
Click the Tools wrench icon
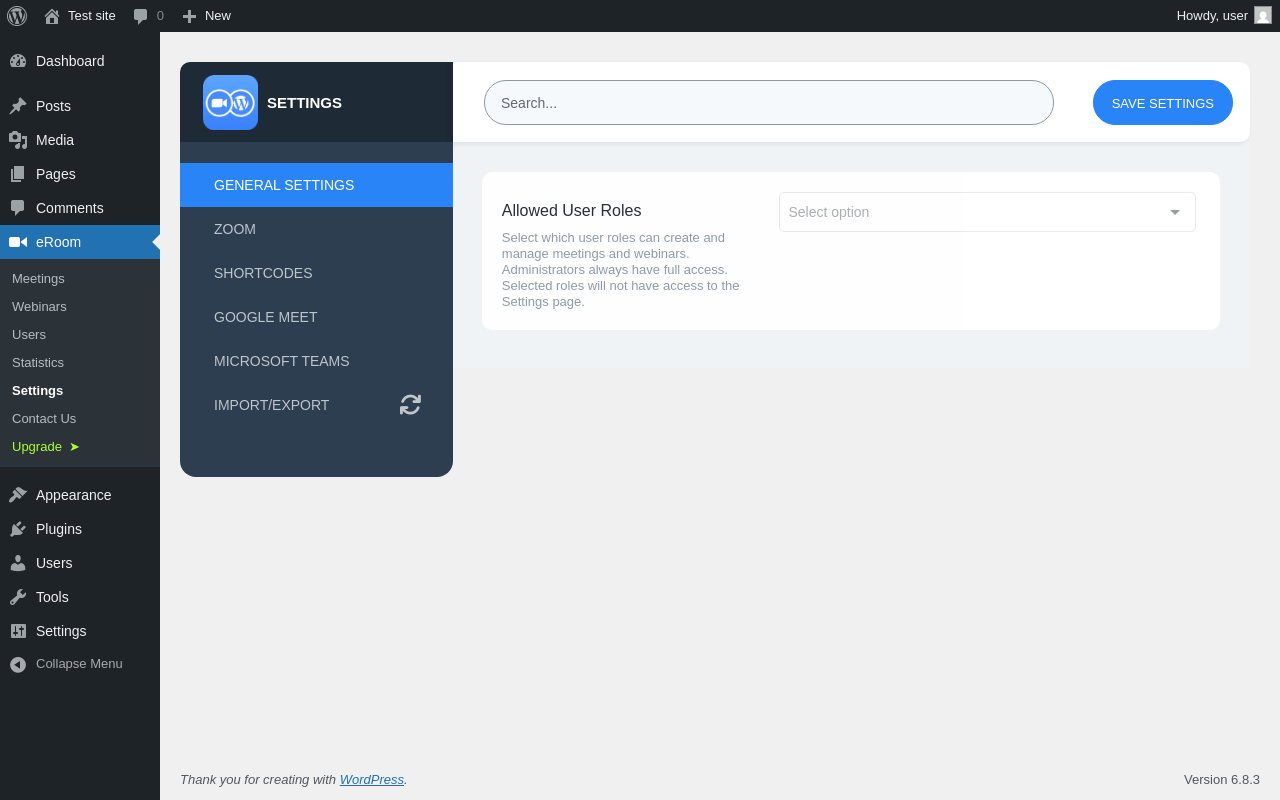(18, 597)
